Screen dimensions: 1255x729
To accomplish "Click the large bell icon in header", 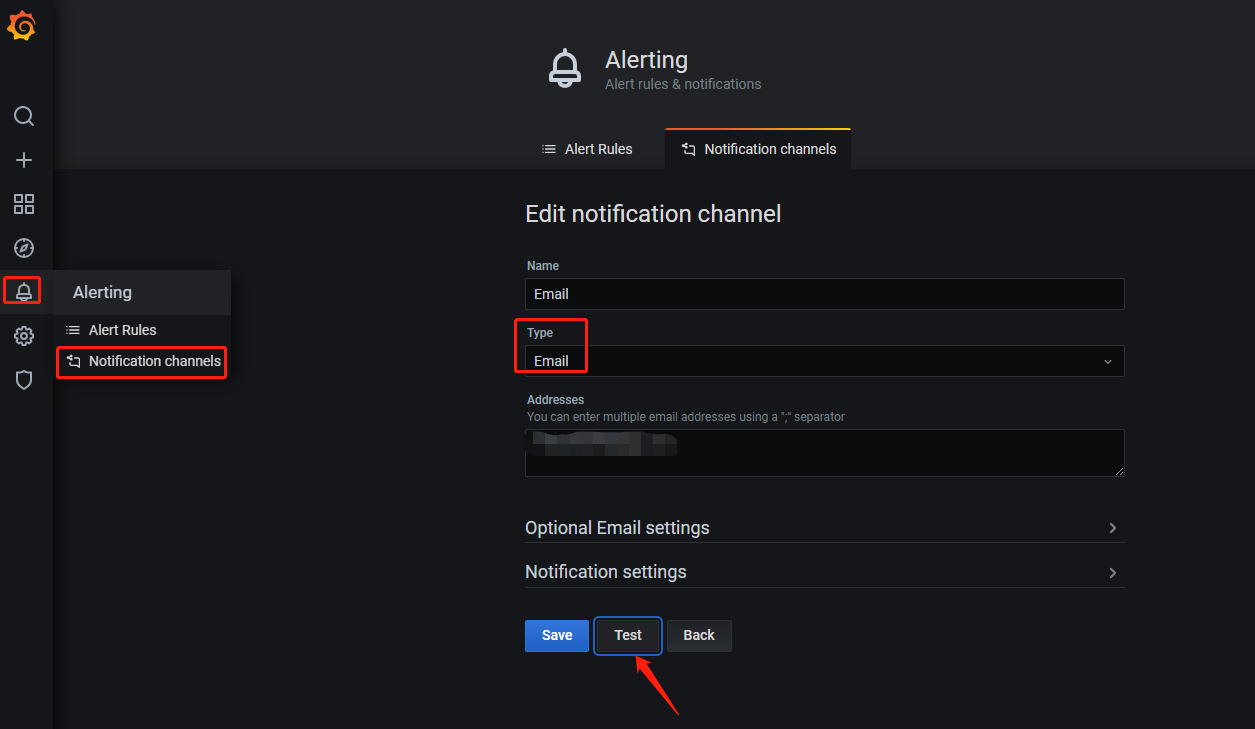I will 565,69.
